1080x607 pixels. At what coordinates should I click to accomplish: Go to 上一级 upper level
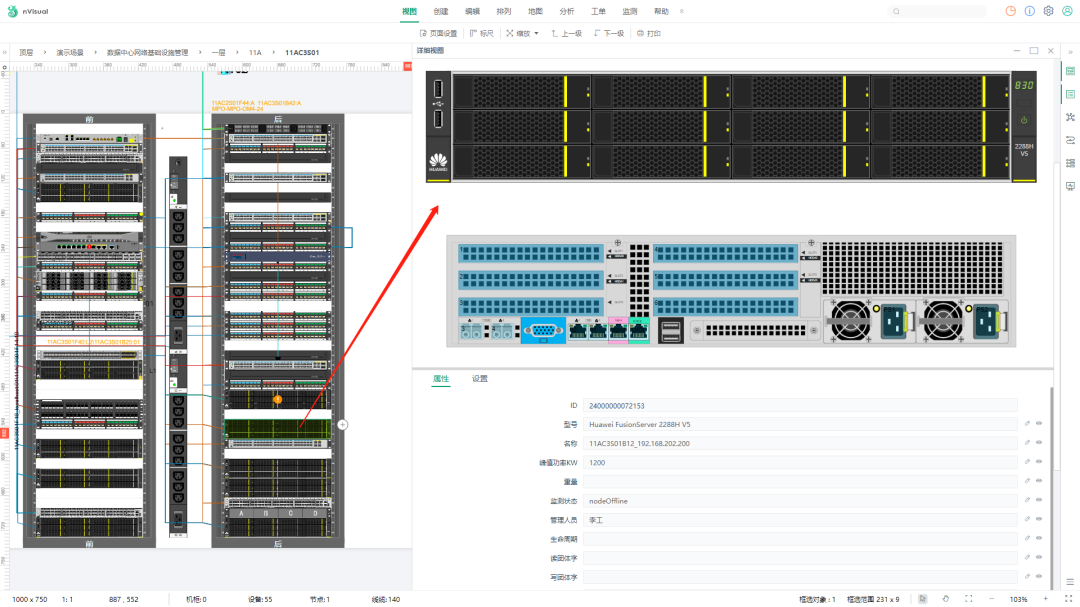[566, 33]
